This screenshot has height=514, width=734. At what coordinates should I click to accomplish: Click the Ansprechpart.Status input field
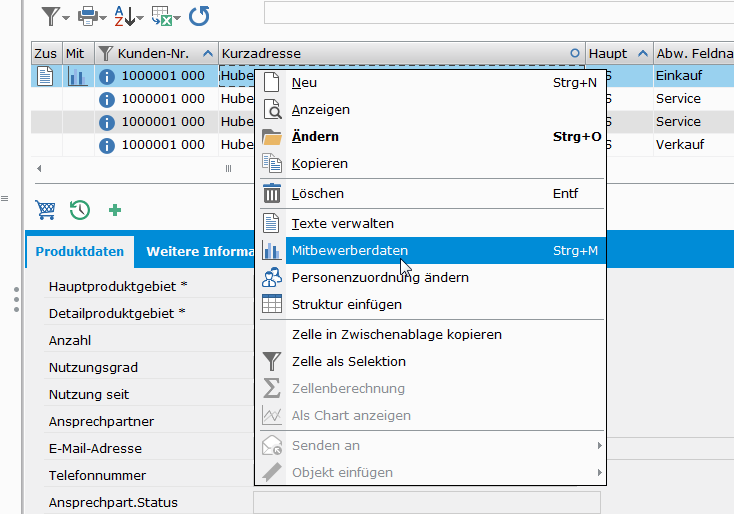click(427, 502)
